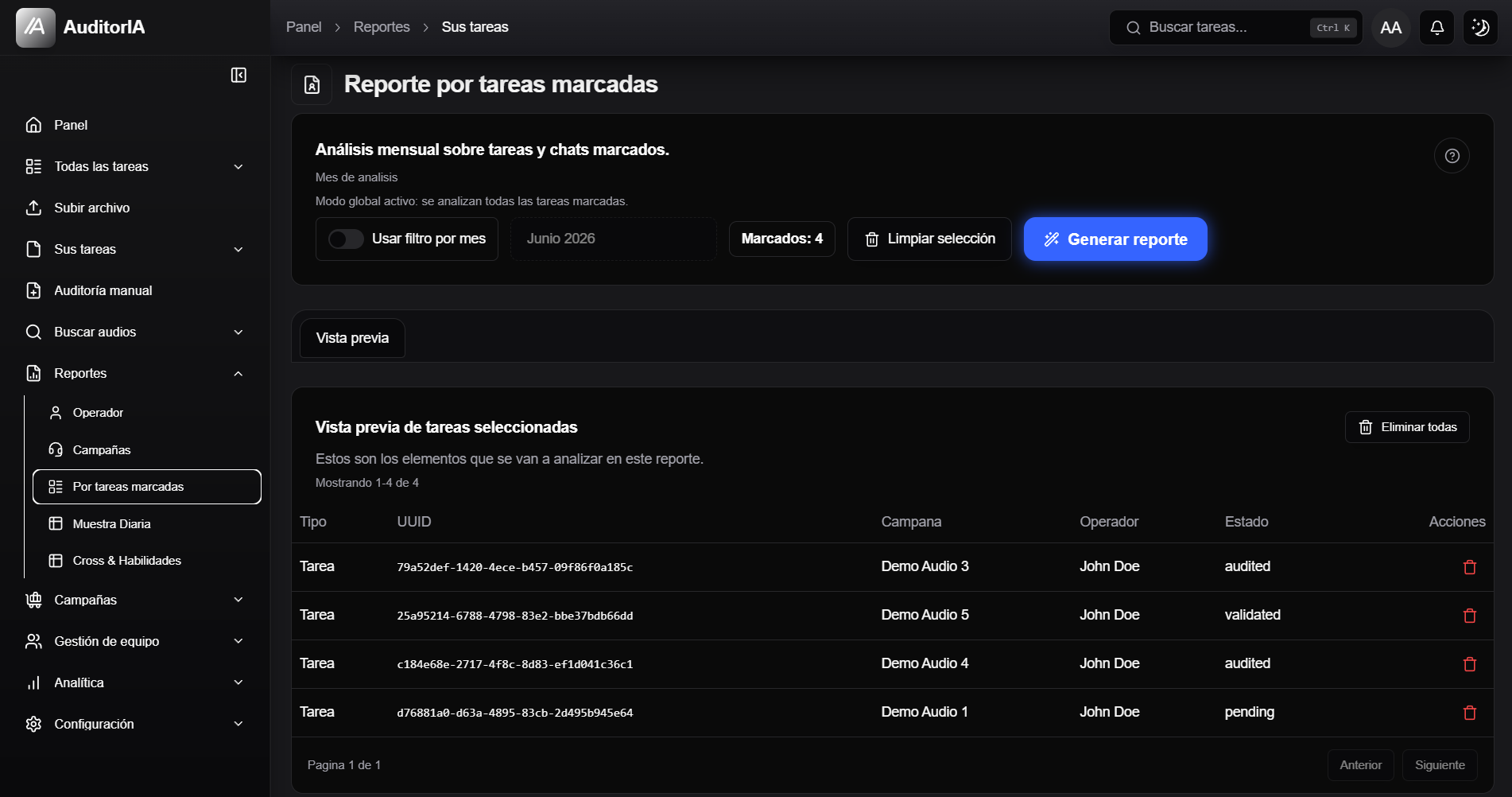Screen dimensions: 1512x797
Task: Click the home icon next to Panel
Action: point(33,125)
